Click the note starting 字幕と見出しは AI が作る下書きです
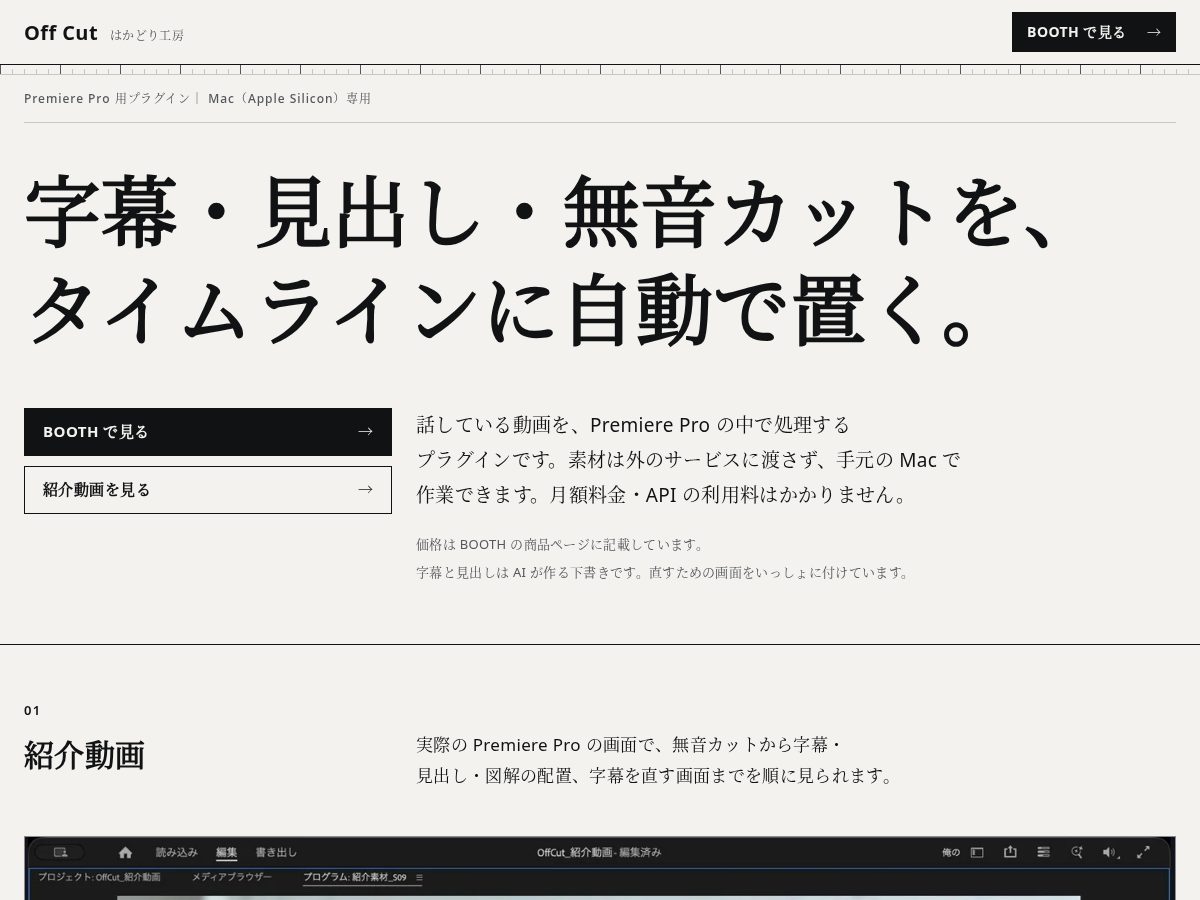 [x=663, y=573]
